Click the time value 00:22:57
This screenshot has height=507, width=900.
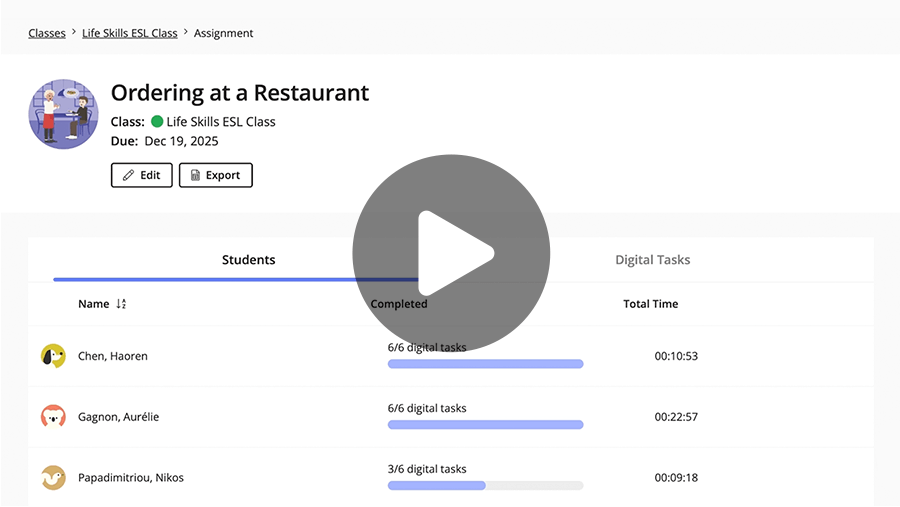coord(676,417)
